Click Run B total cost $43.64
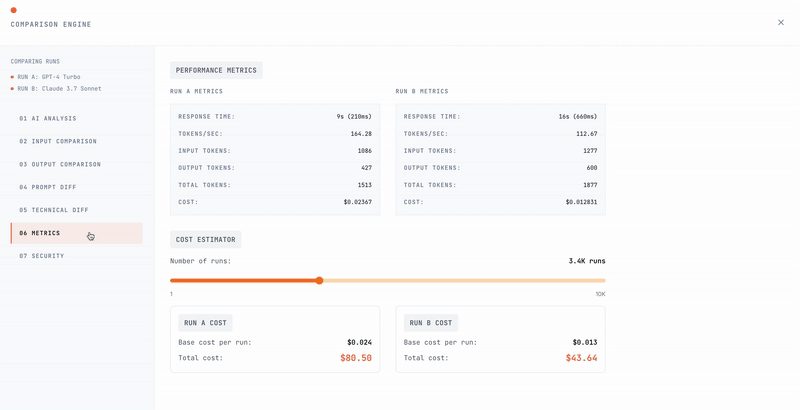 pos(581,358)
